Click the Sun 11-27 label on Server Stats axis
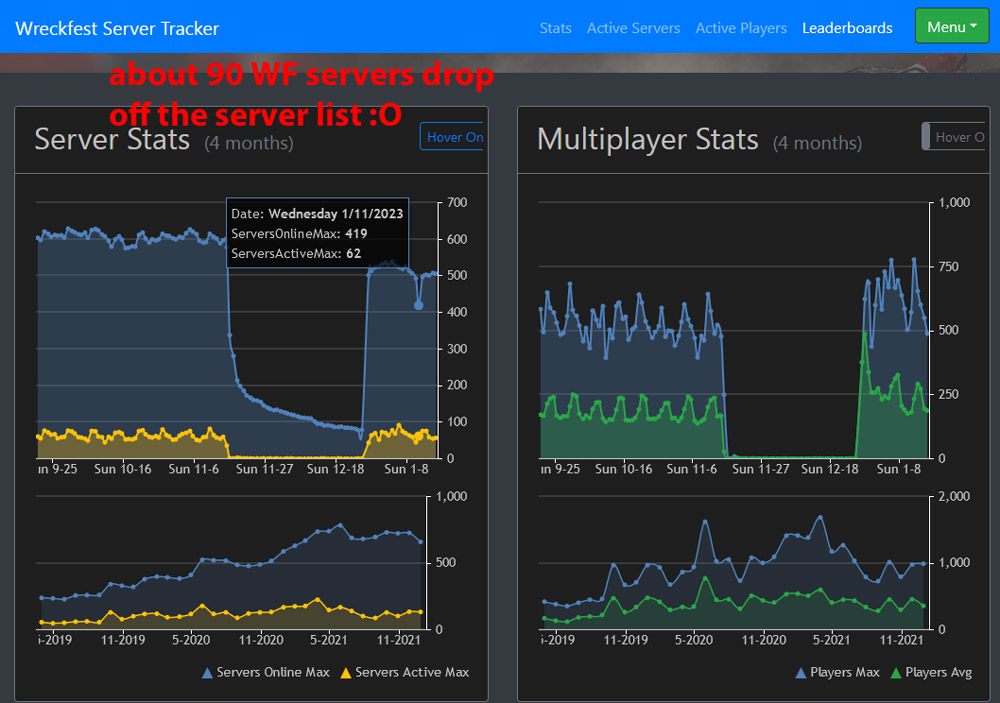This screenshot has width=1000, height=703. point(265,469)
